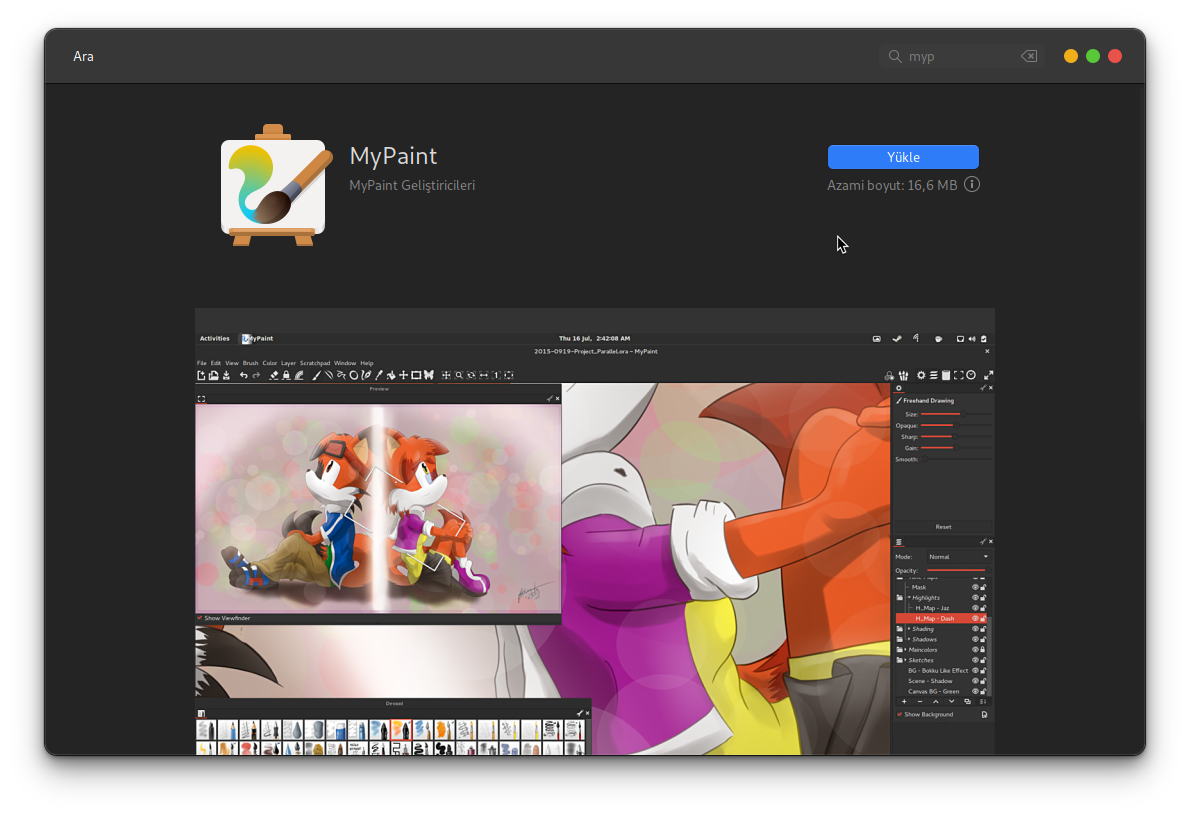This screenshot has height=816, width=1190.
Task: Open the MyPaint screenshot preview image
Action: point(595,531)
